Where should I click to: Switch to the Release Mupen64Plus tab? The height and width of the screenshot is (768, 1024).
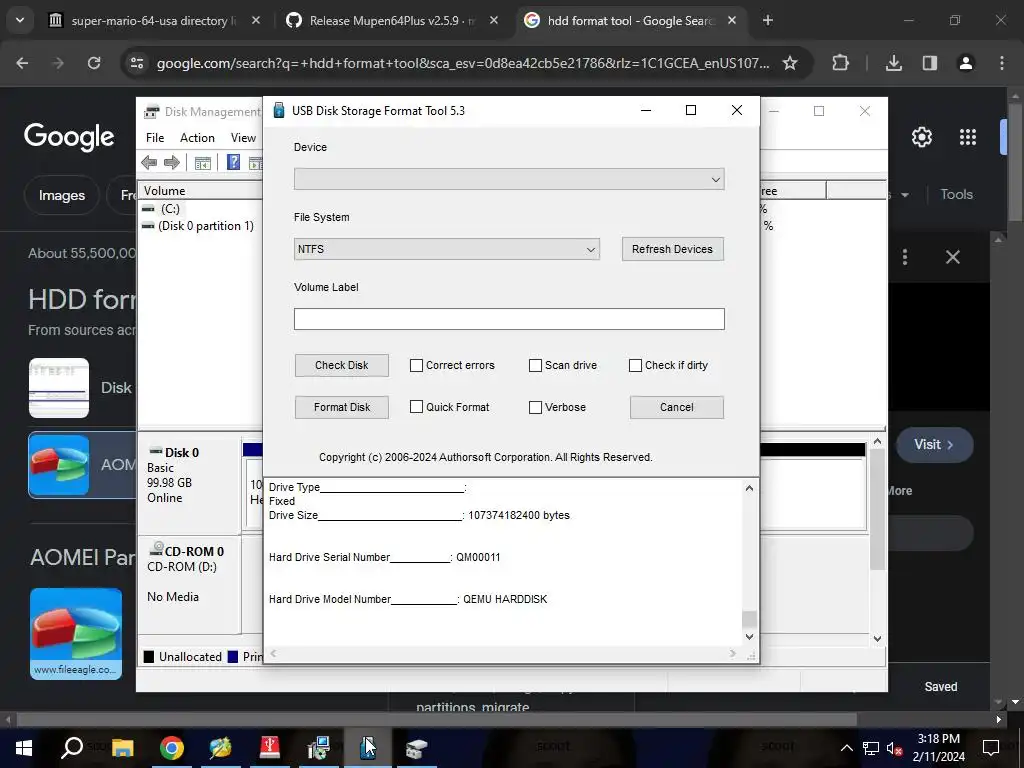(x=392, y=20)
